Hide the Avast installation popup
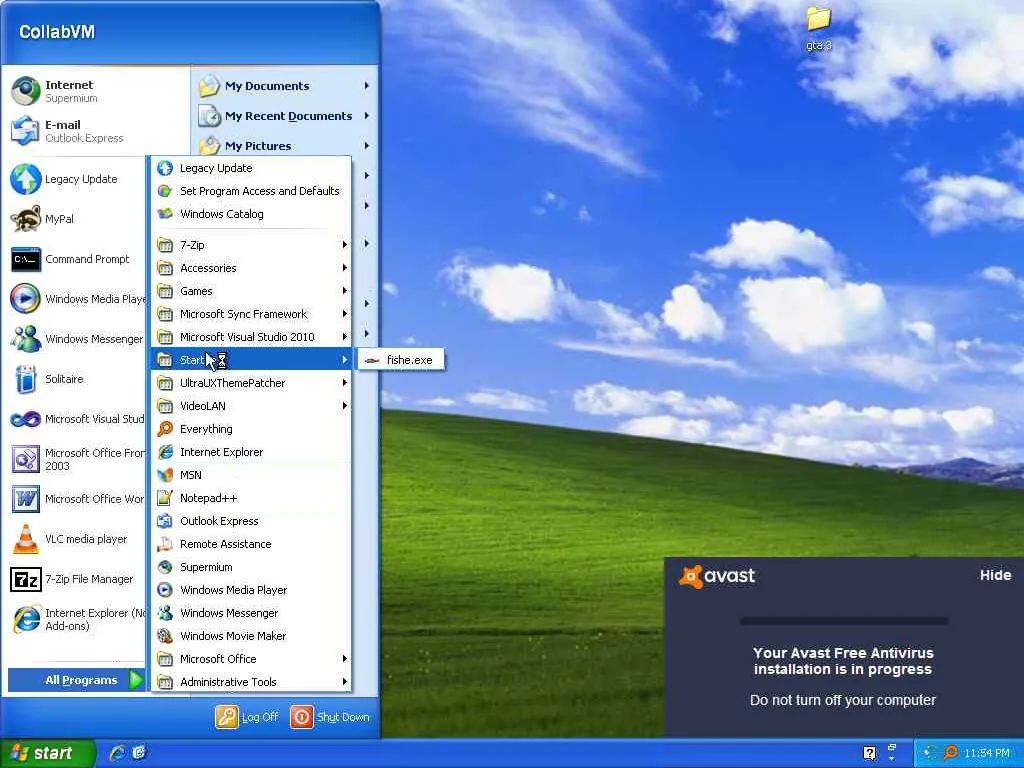The image size is (1024, 768). pos(995,575)
